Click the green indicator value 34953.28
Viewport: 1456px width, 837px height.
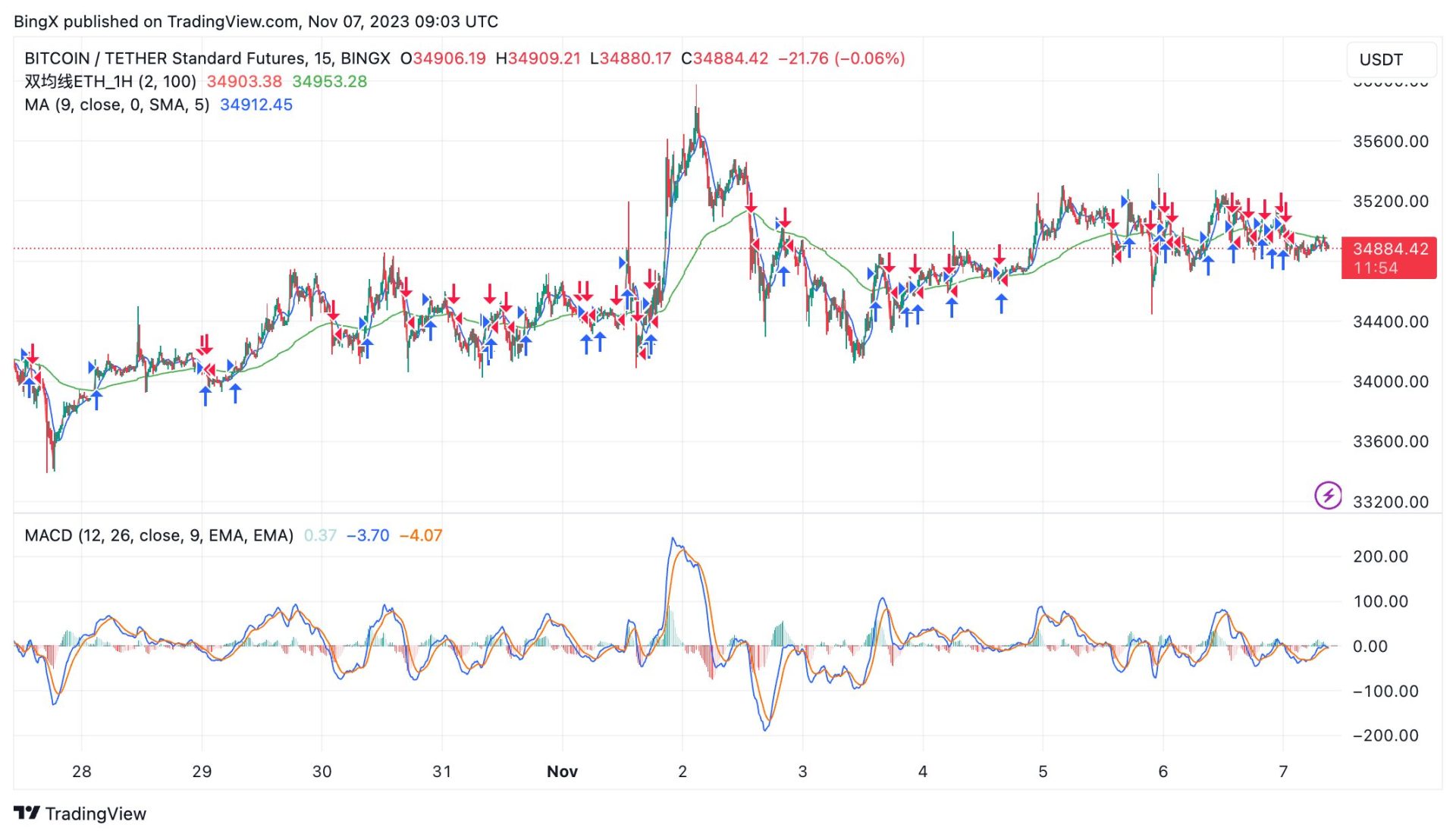coord(329,81)
